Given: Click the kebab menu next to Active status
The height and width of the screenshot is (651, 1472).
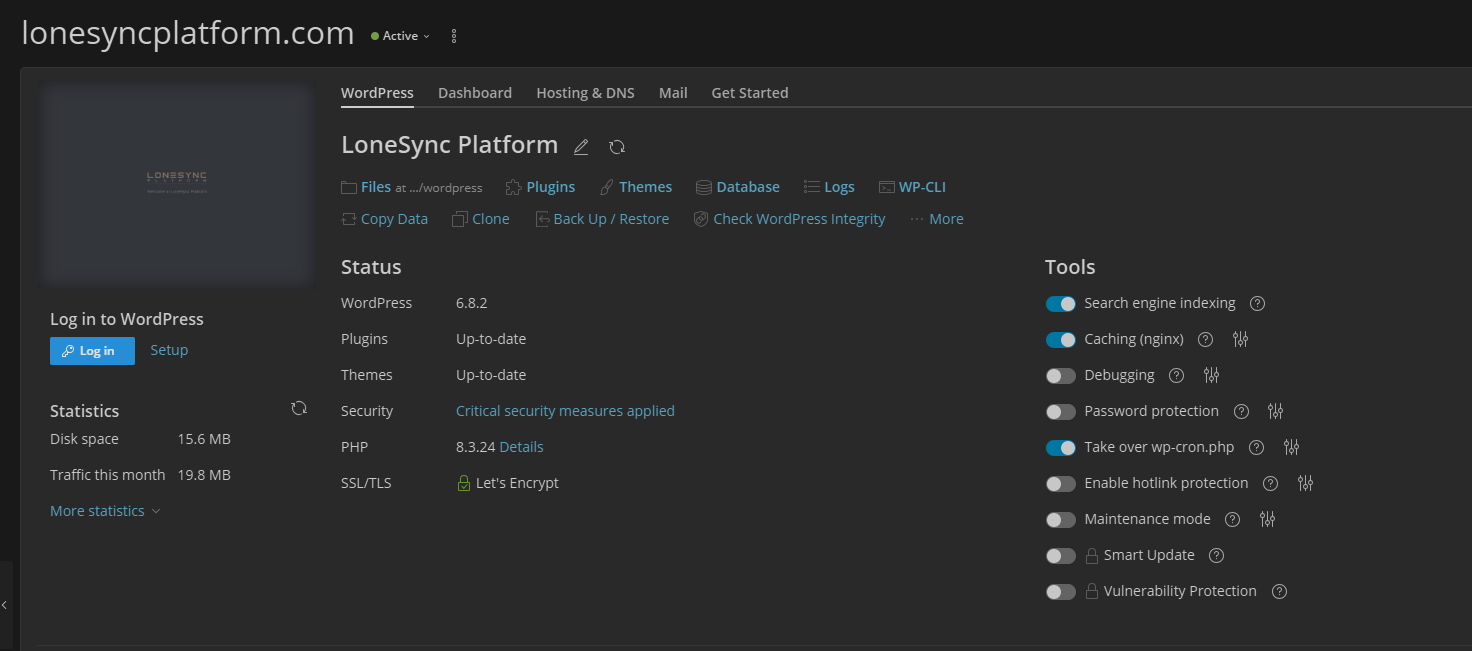Looking at the screenshot, I should pyautogui.click(x=454, y=36).
